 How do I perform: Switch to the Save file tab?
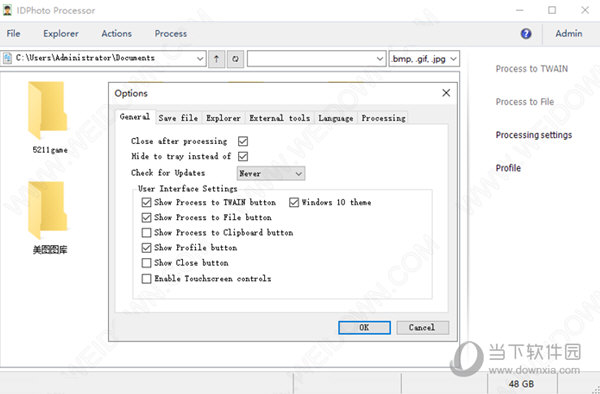pos(178,118)
